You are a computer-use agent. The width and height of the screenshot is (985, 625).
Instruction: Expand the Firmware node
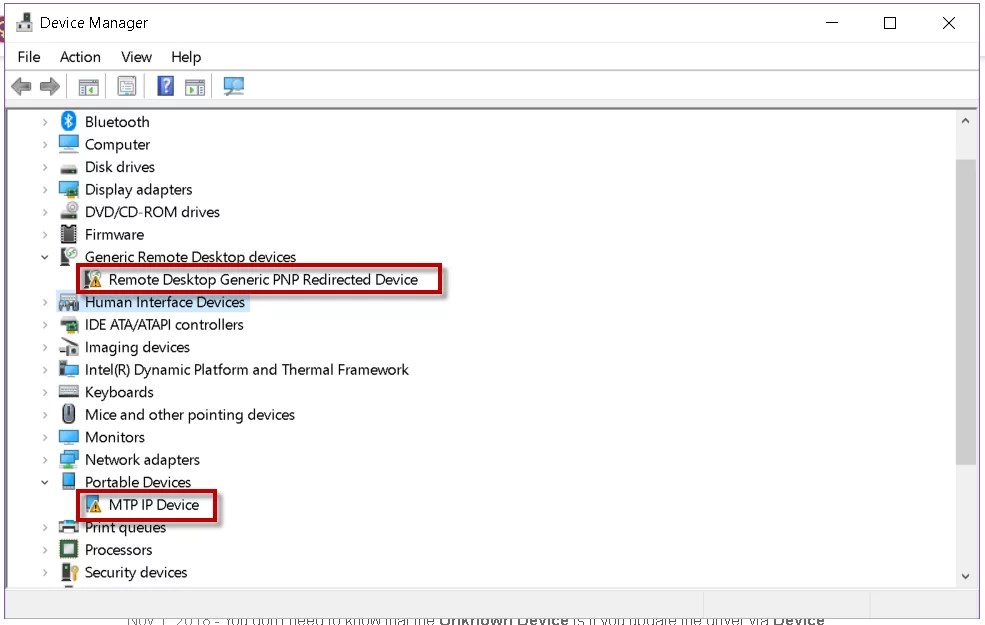click(45, 234)
